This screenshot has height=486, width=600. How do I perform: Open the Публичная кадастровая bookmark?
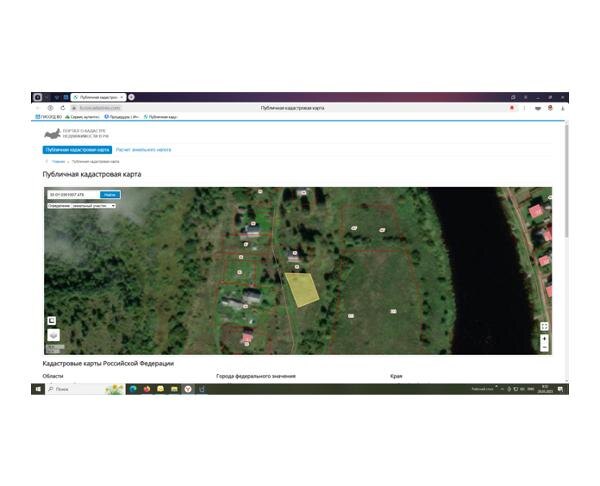[x=160, y=117]
